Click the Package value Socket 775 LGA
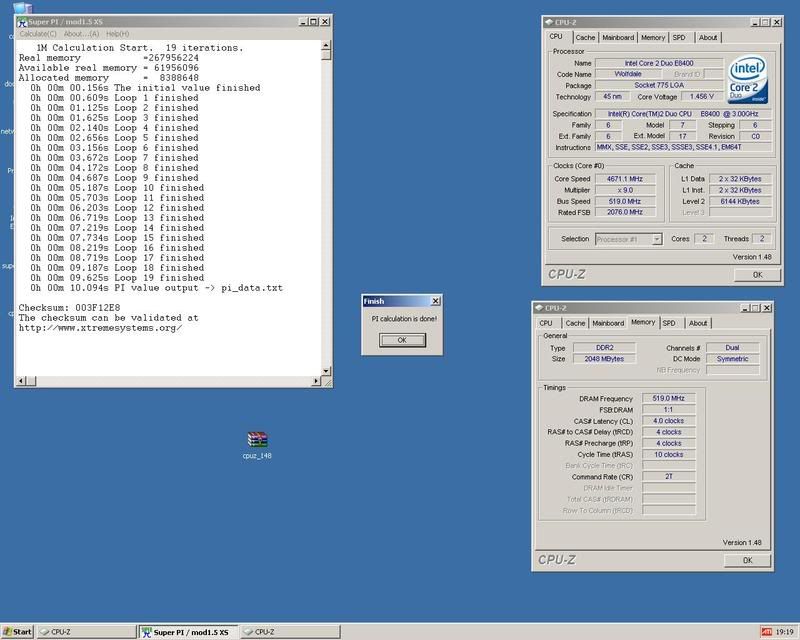This screenshot has height=640, width=800. click(659, 85)
